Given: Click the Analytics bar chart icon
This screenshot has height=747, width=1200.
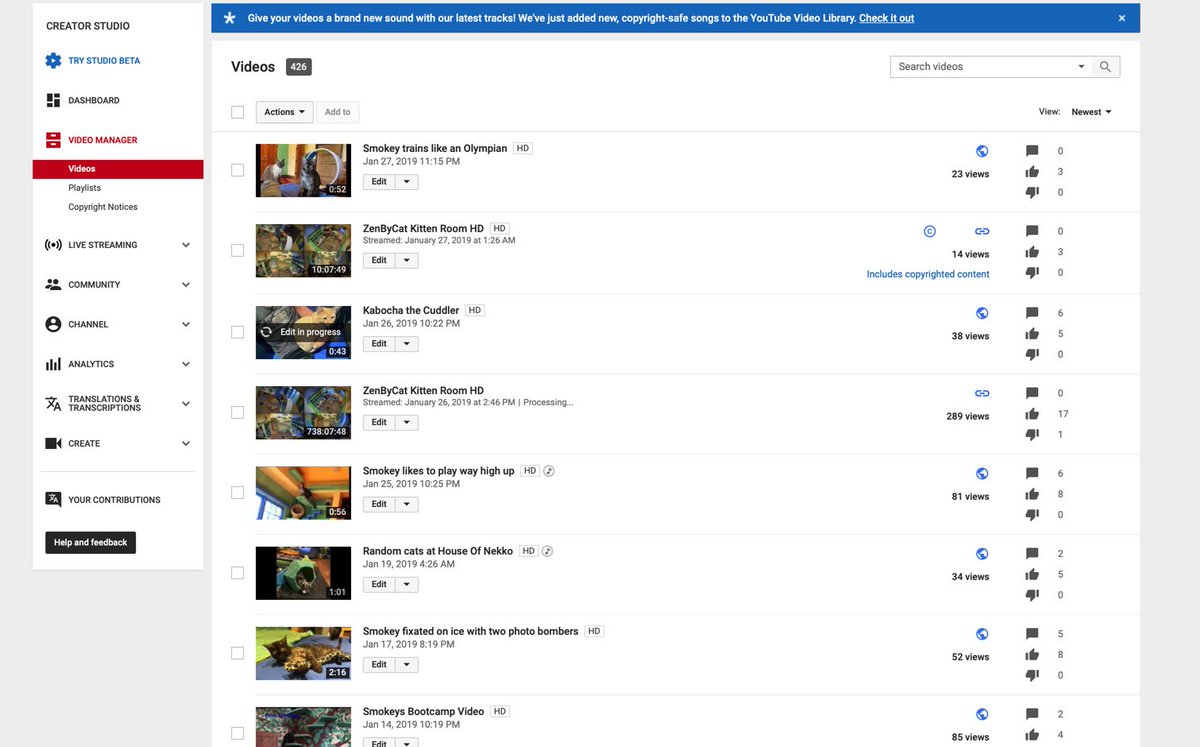Looking at the screenshot, I should coord(53,365).
